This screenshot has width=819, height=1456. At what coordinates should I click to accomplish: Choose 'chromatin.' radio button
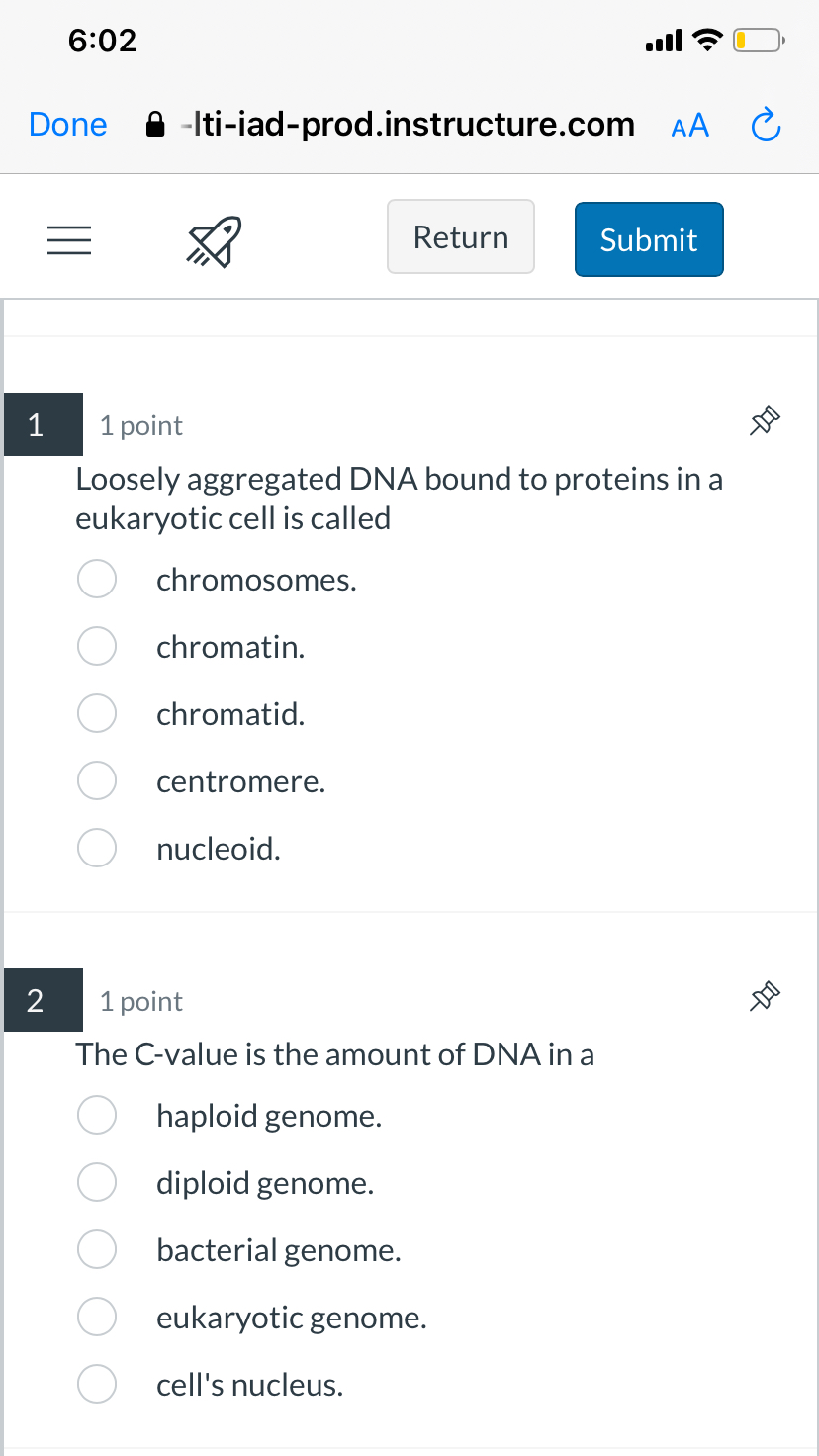pyautogui.click(x=98, y=647)
